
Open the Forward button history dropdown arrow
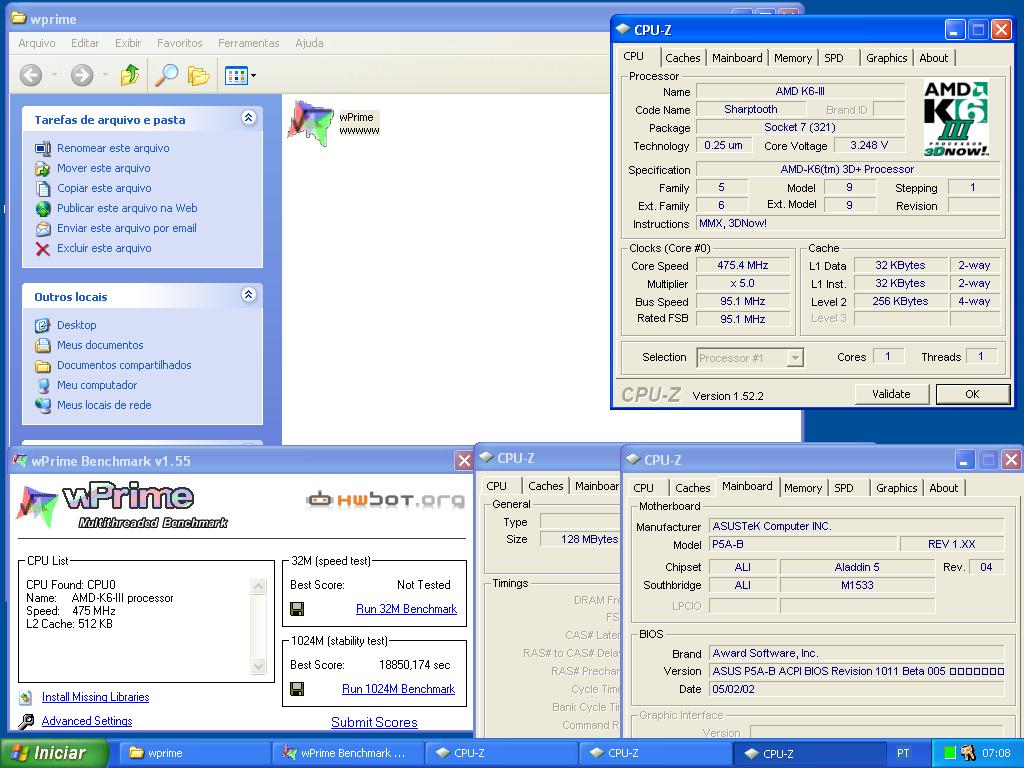(x=105, y=75)
